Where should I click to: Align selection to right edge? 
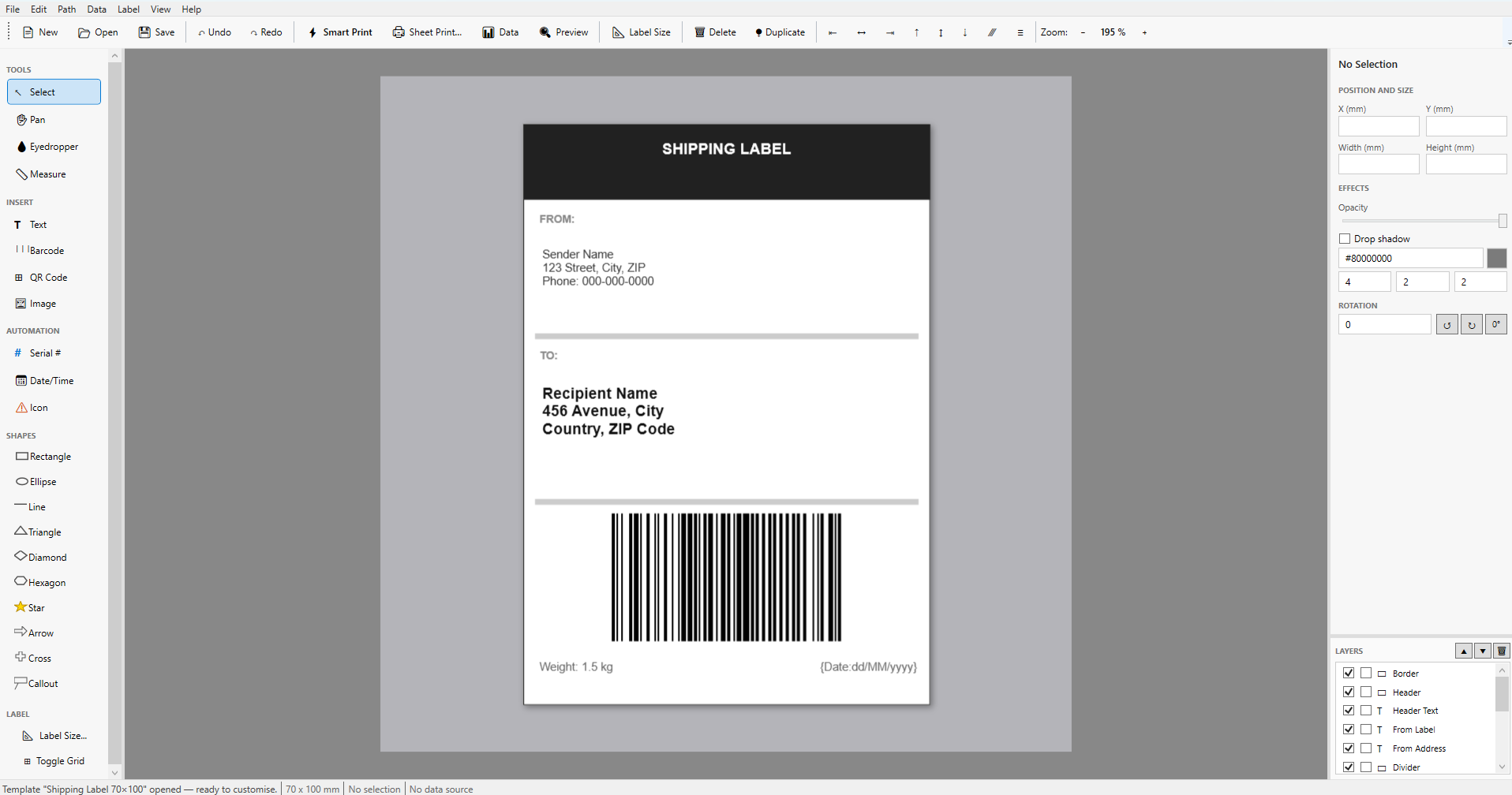click(890, 32)
